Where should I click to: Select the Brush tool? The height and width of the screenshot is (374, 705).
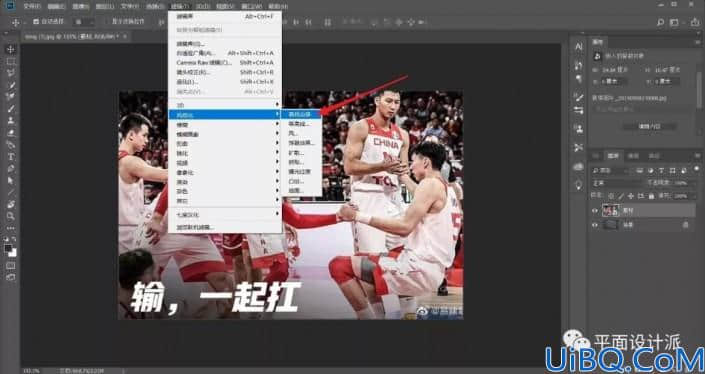(x=11, y=109)
